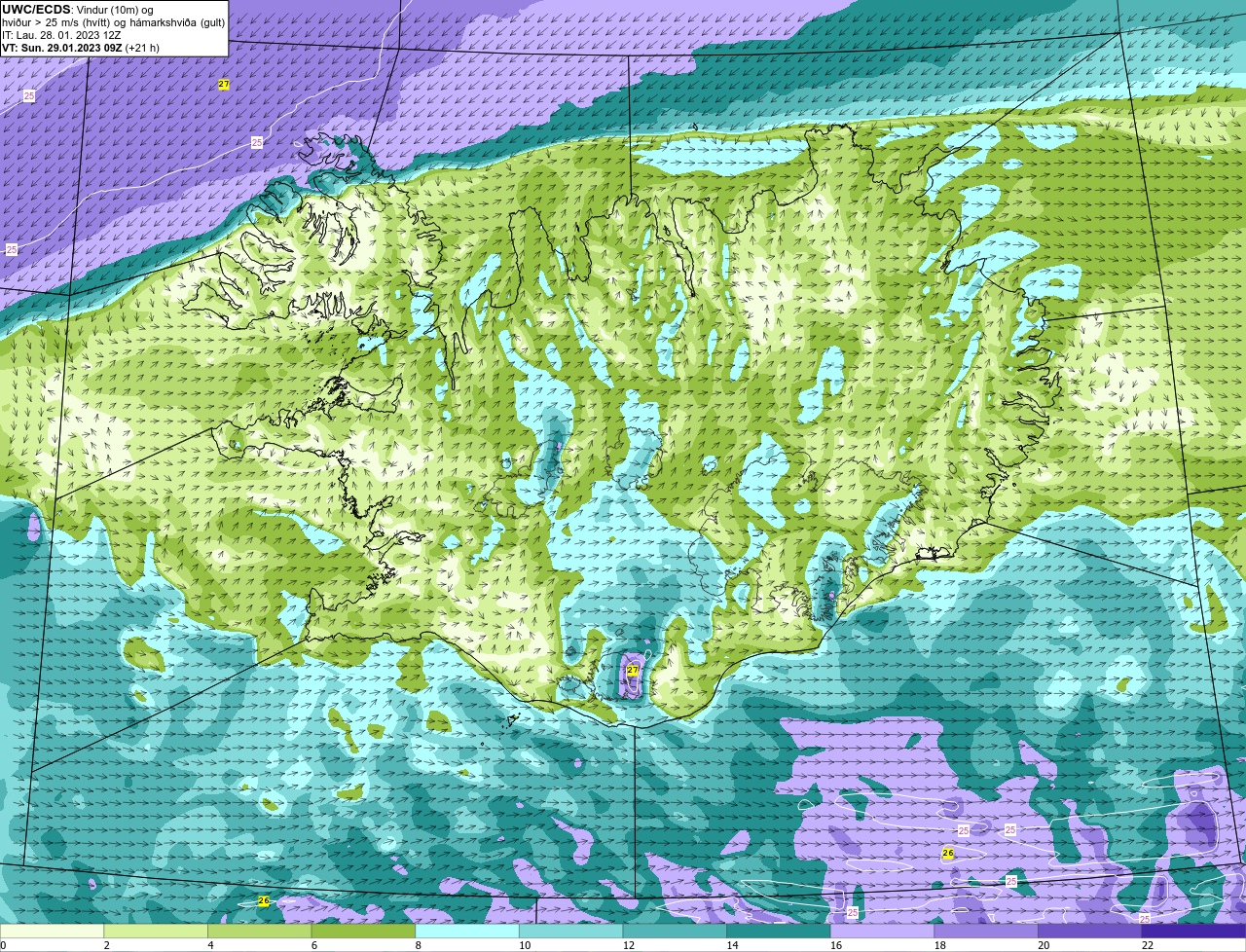Viewport: 1246px width, 952px height.
Task: Click the legend tick label '16'
Action: (x=835, y=945)
